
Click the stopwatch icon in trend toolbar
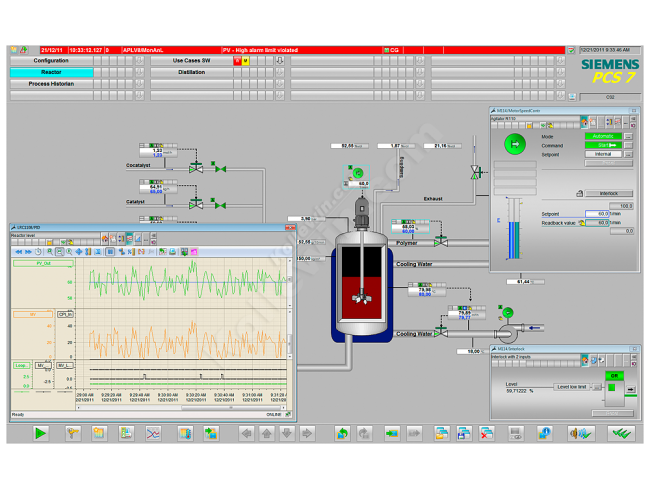(38, 251)
